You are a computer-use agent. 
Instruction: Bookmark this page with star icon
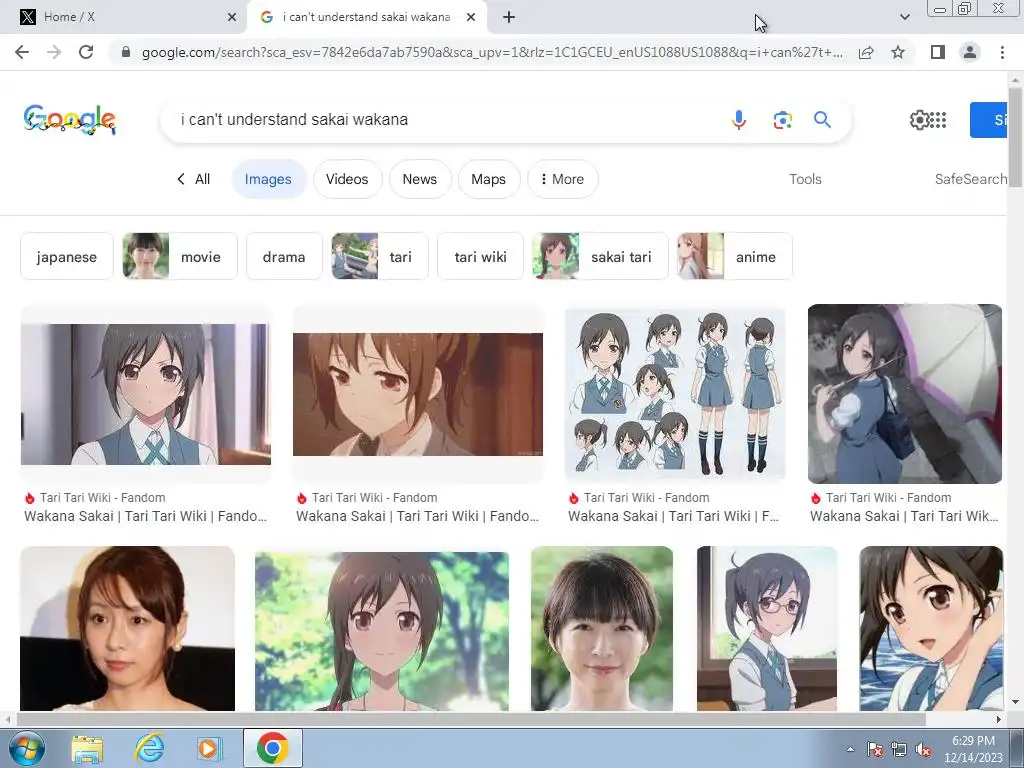tap(898, 52)
